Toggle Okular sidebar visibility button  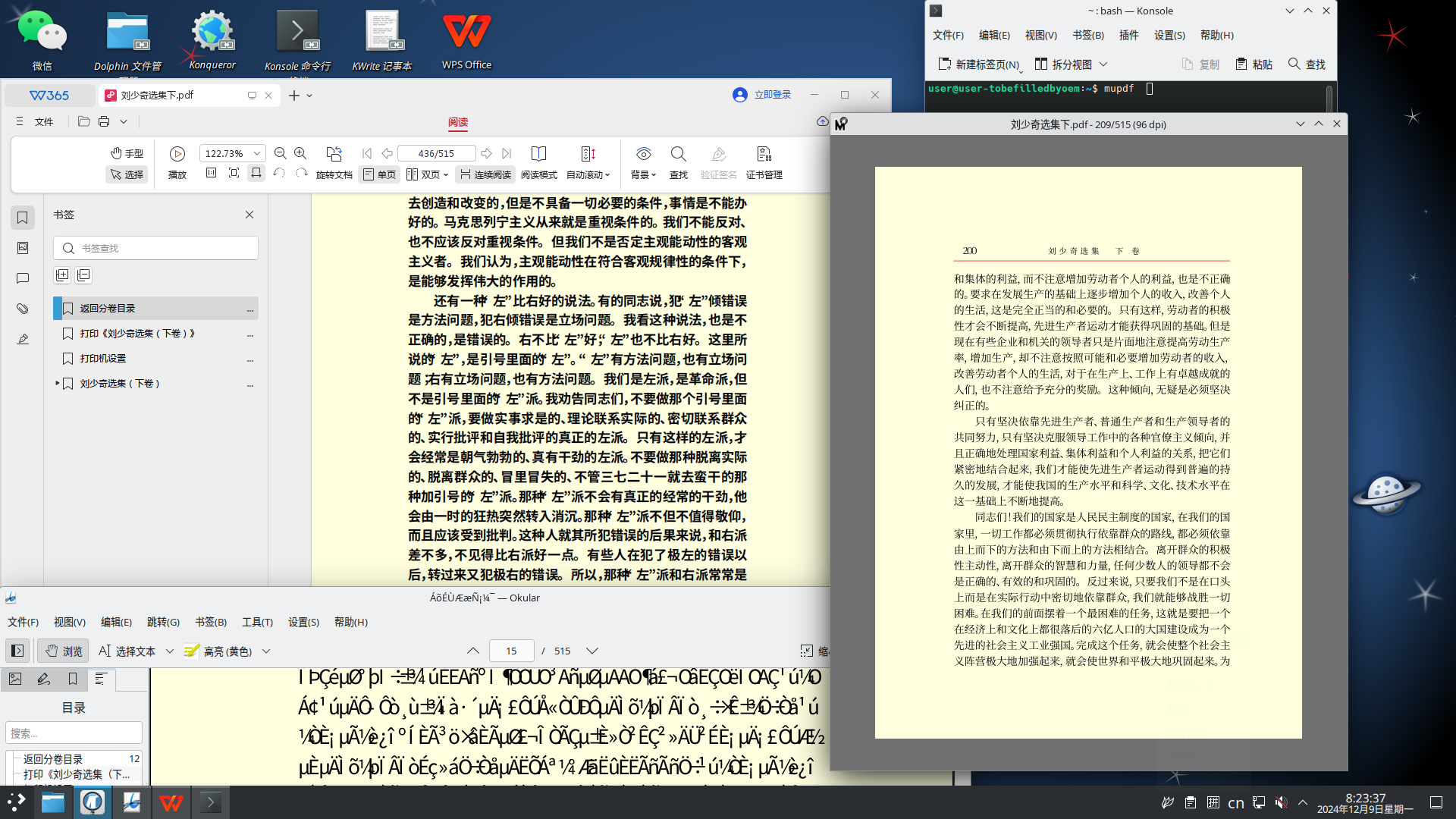(x=17, y=651)
